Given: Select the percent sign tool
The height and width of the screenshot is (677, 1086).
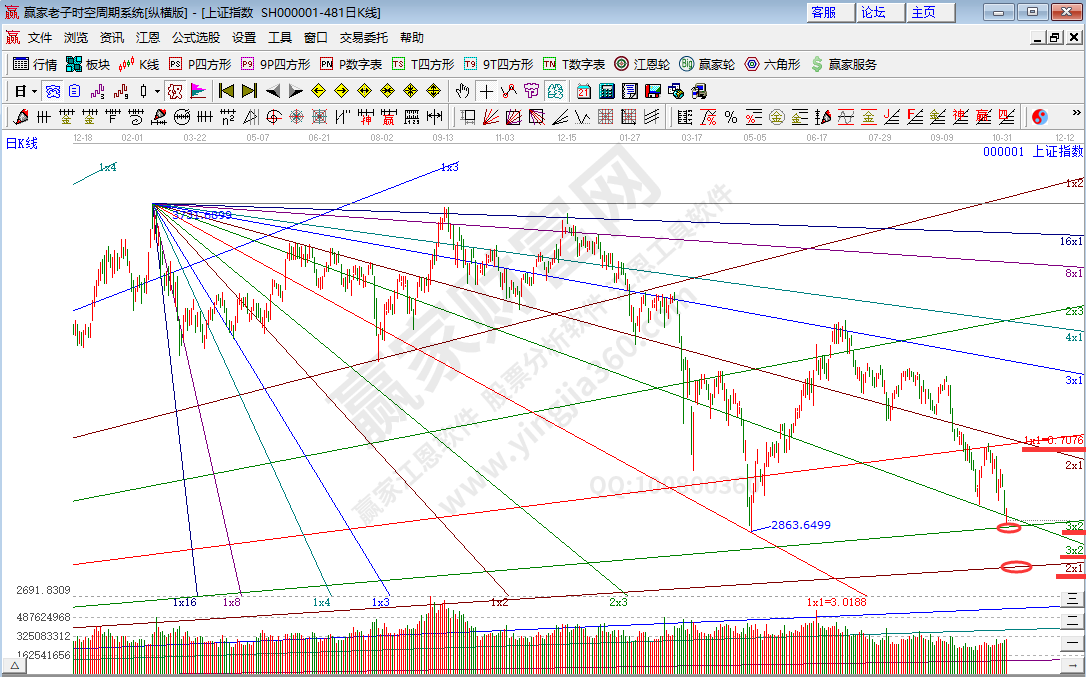Looking at the screenshot, I should (x=731, y=117).
